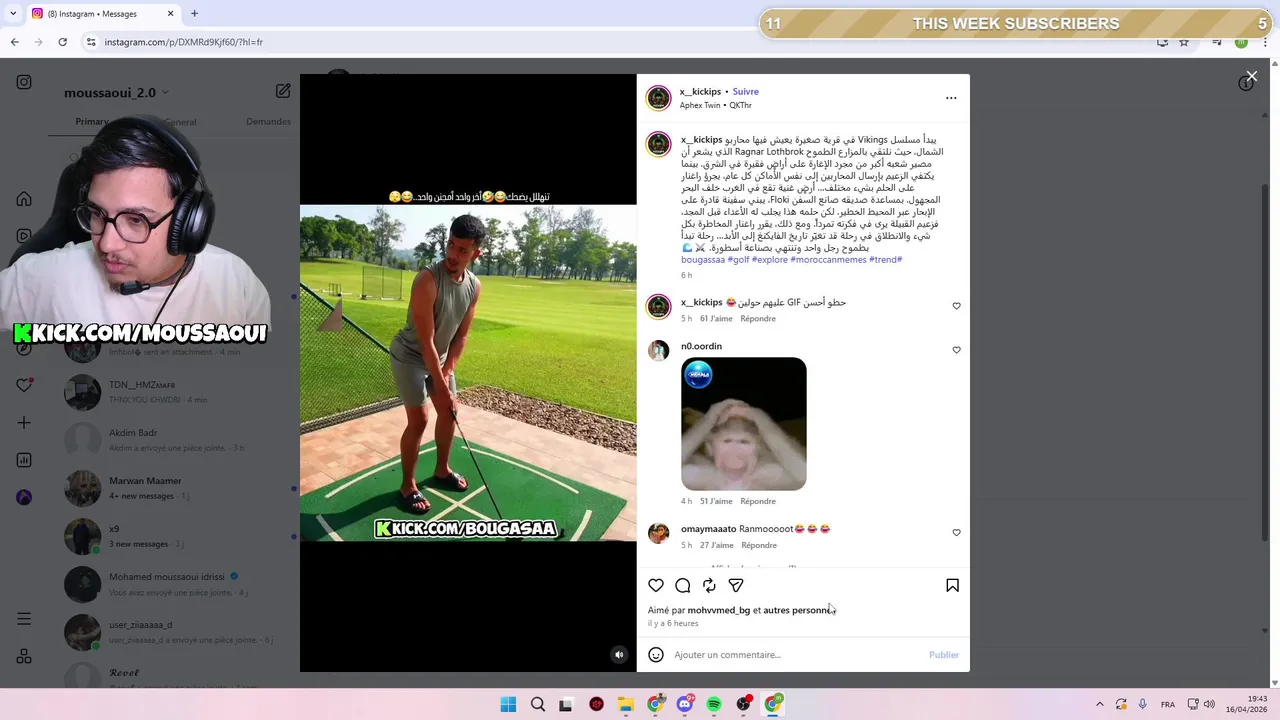This screenshot has height=720, width=1280.
Task: Close the Instagram Messages browser tab
Action: (170, 13)
